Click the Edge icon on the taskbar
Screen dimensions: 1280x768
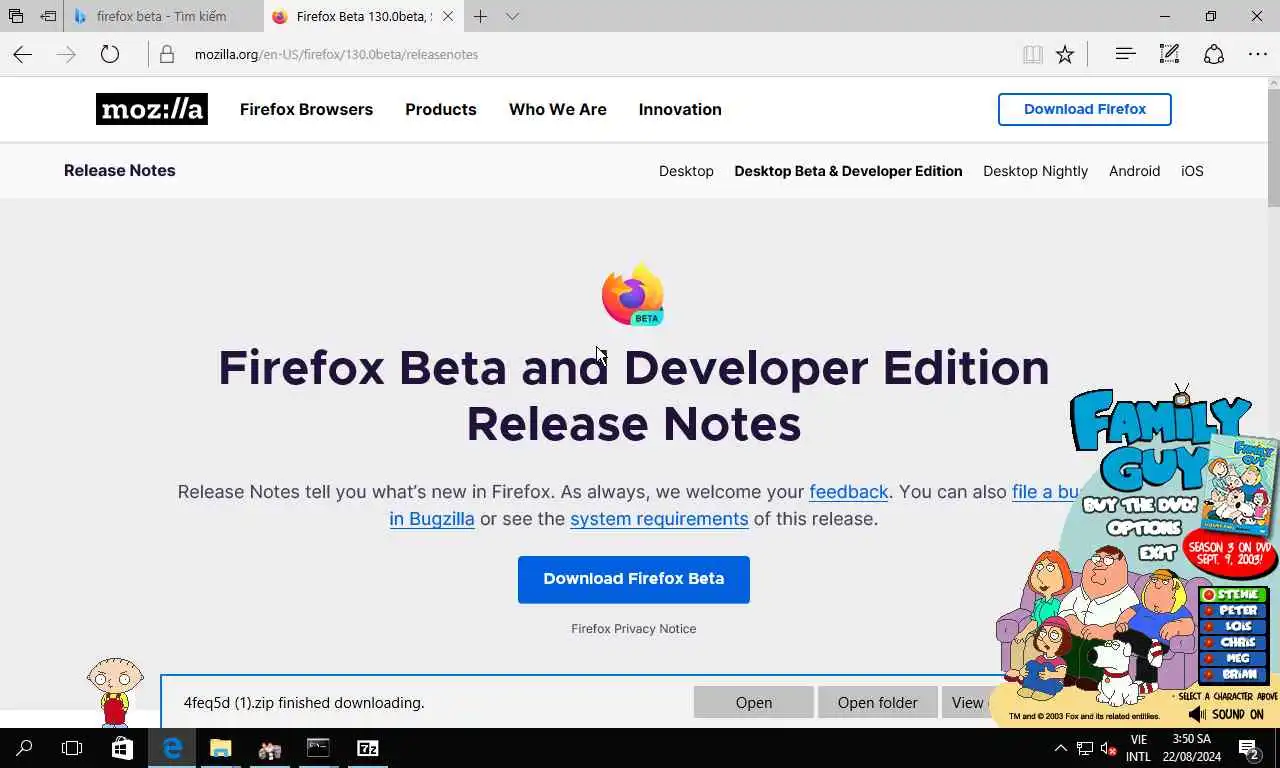(x=172, y=748)
